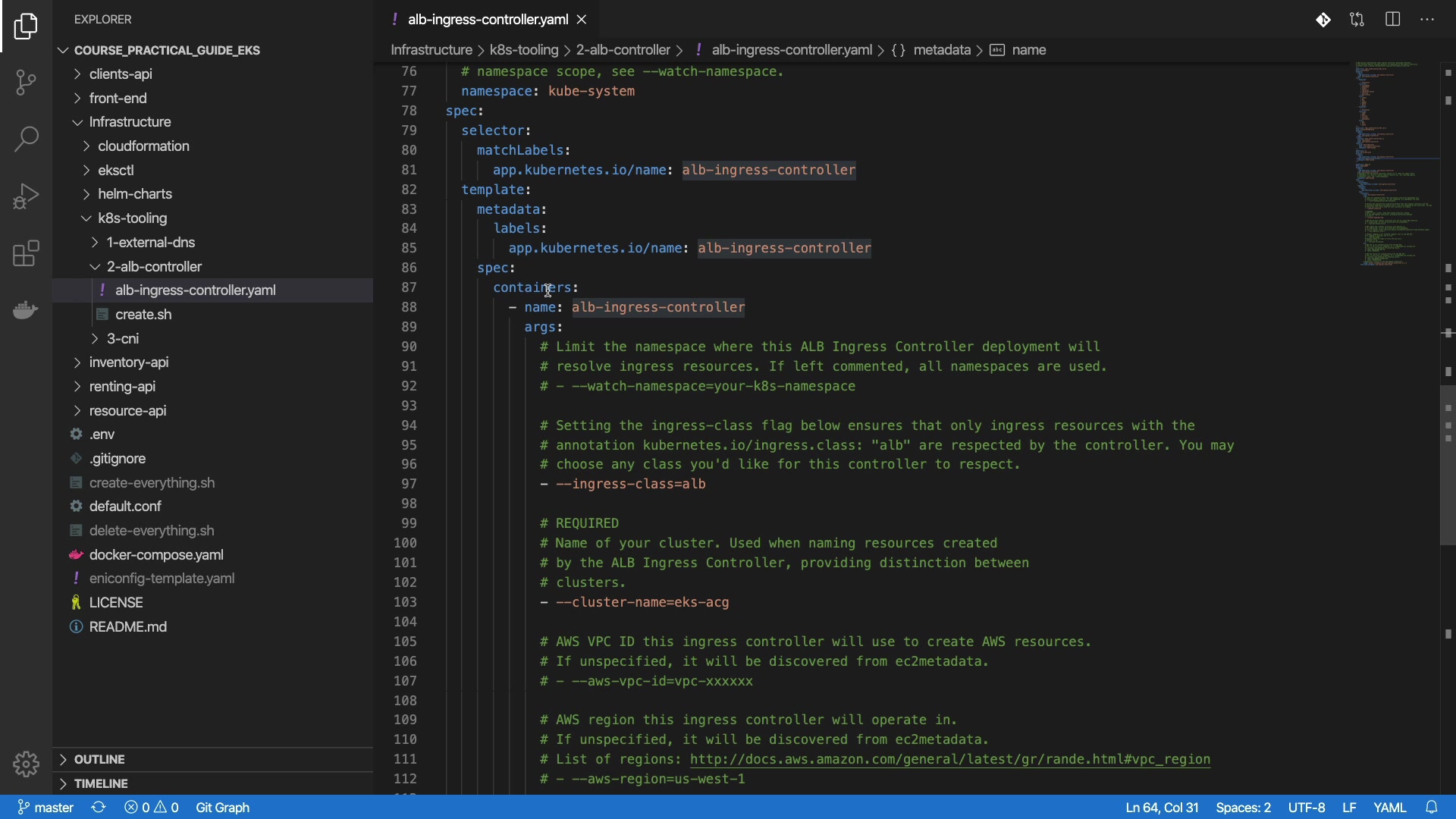The image size is (1456, 819).
Task: Collapse the k8s-tooling folder
Action: coord(133,218)
